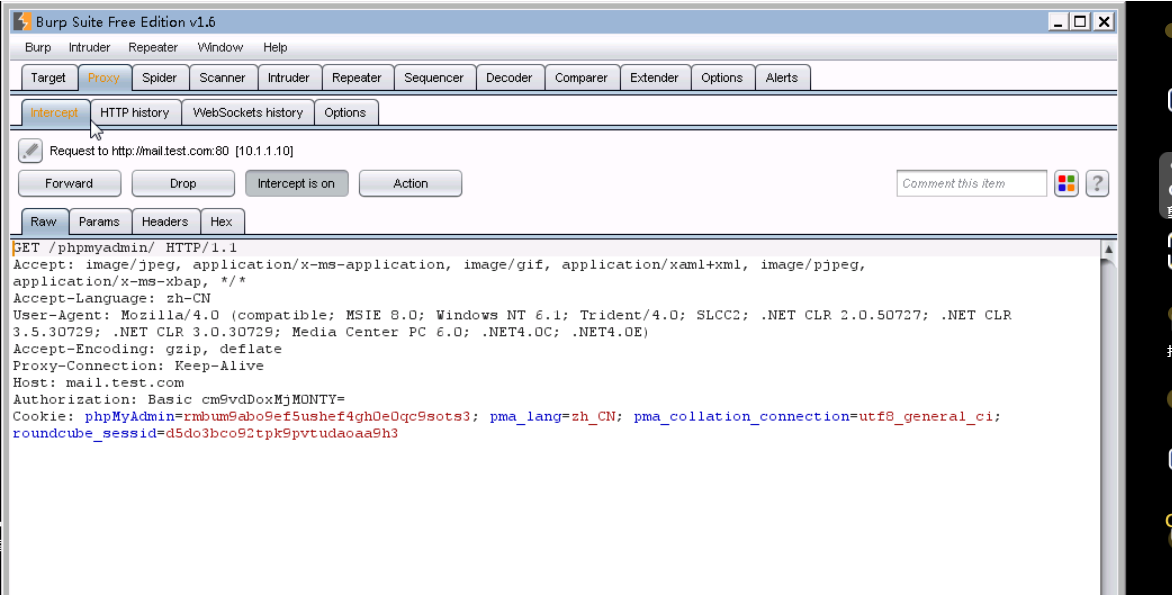Image resolution: width=1172 pixels, height=595 pixels.
Task: Switch to the Scanner tab
Action: coord(223,78)
